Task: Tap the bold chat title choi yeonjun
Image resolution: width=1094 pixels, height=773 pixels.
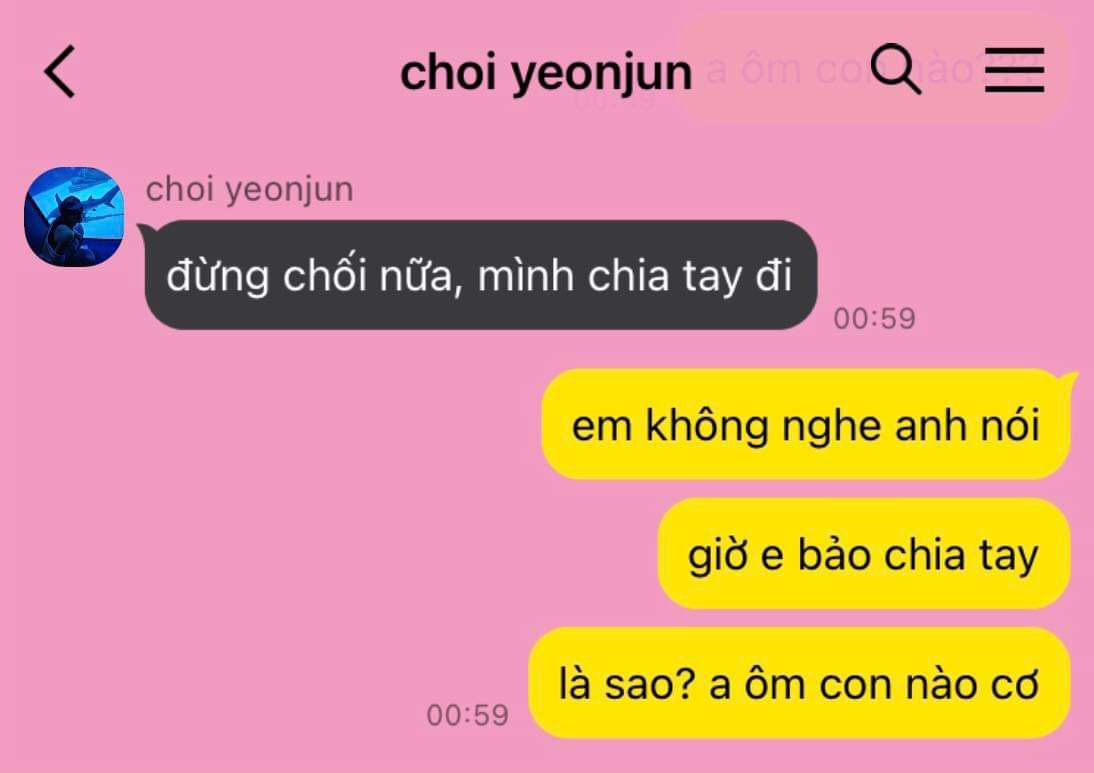Action: pos(546,73)
